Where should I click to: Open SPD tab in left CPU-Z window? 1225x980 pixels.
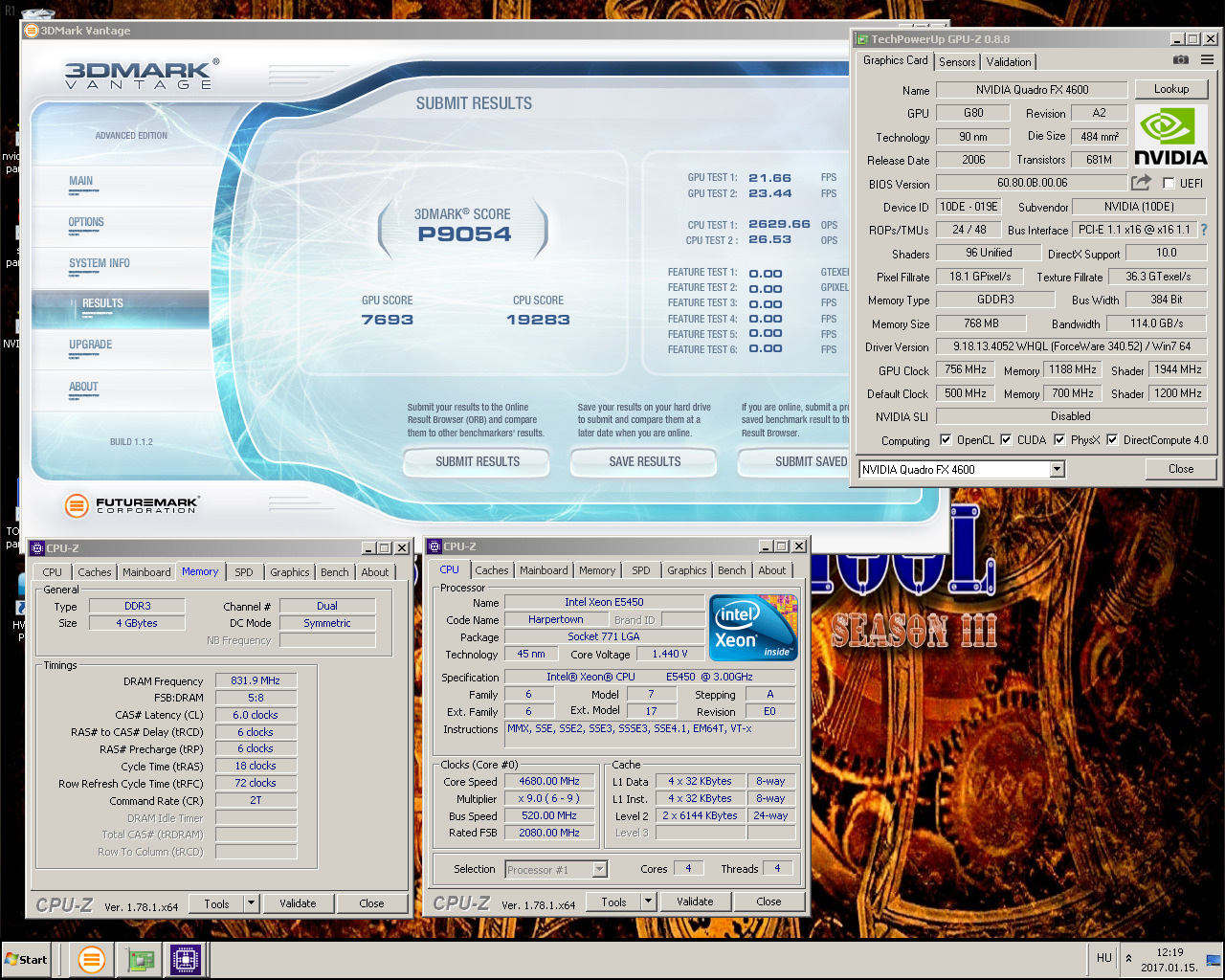tap(244, 572)
